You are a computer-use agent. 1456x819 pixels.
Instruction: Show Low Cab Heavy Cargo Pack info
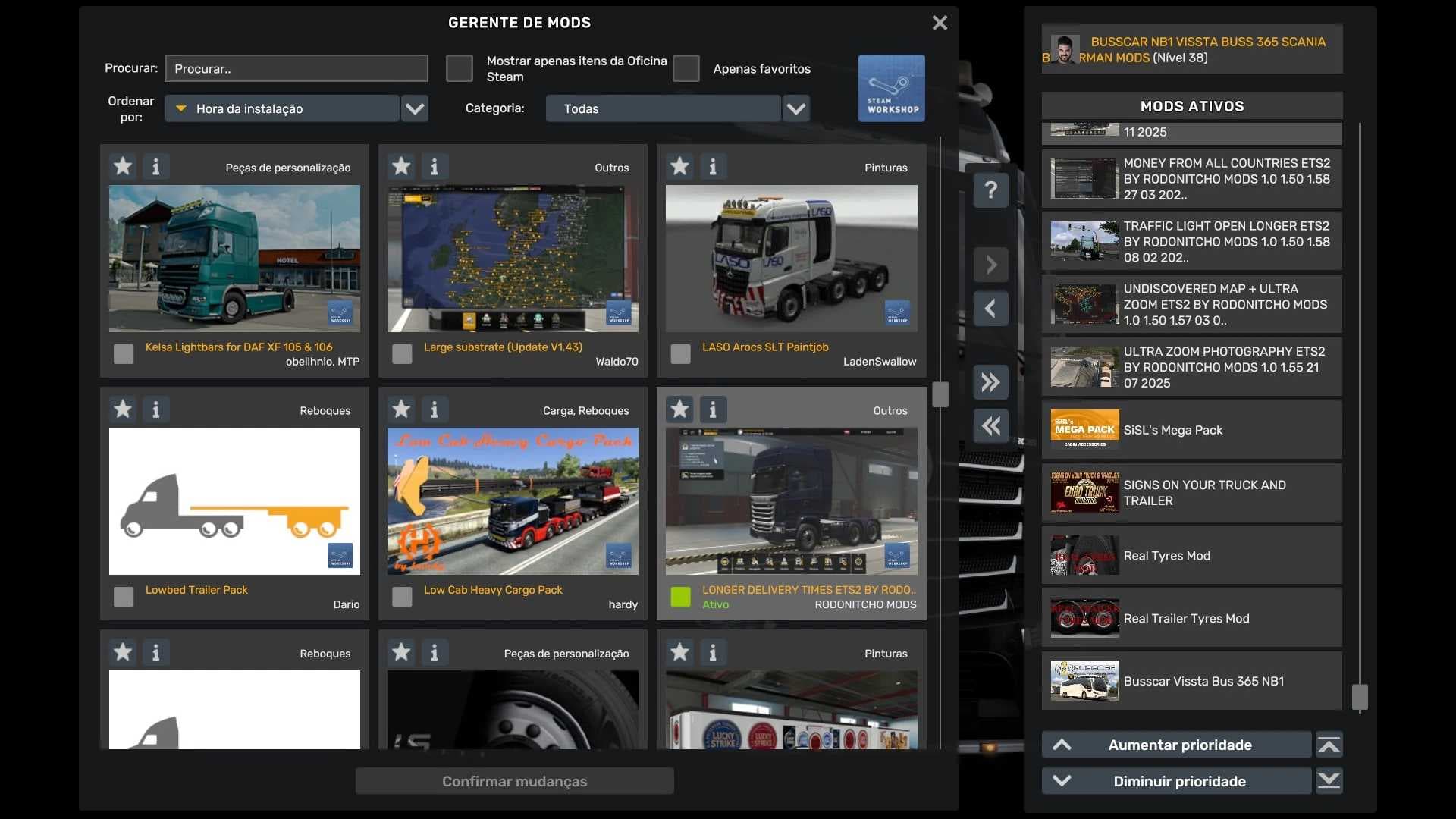pyautogui.click(x=435, y=409)
